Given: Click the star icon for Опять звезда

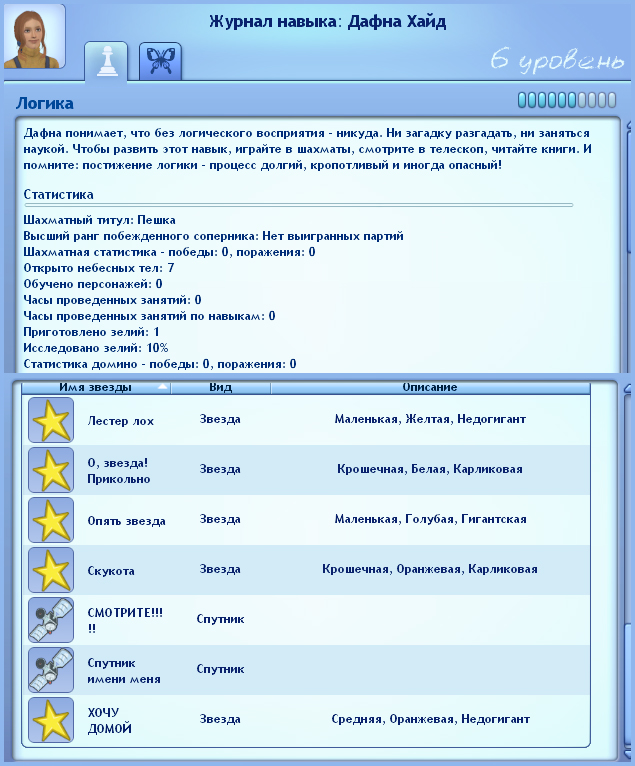Looking at the screenshot, I should coord(51,520).
